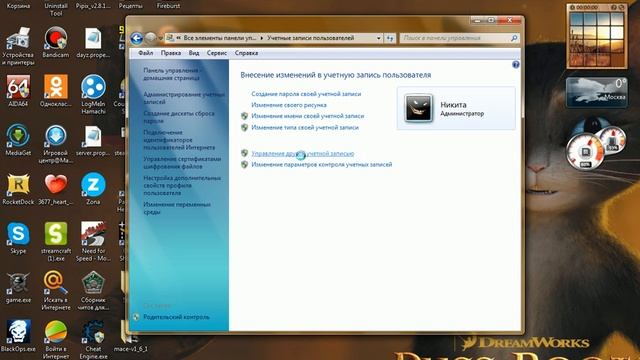The height and width of the screenshot is (360, 640).
Task: Launch MediaGet from the desktop
Action: (18, 140)
